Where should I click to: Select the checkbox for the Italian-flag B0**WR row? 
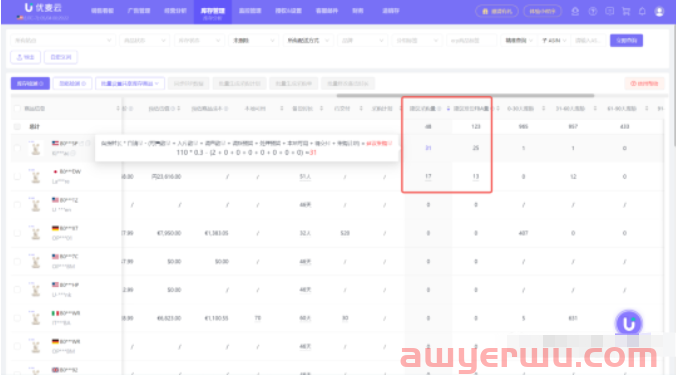pos(17,318)
